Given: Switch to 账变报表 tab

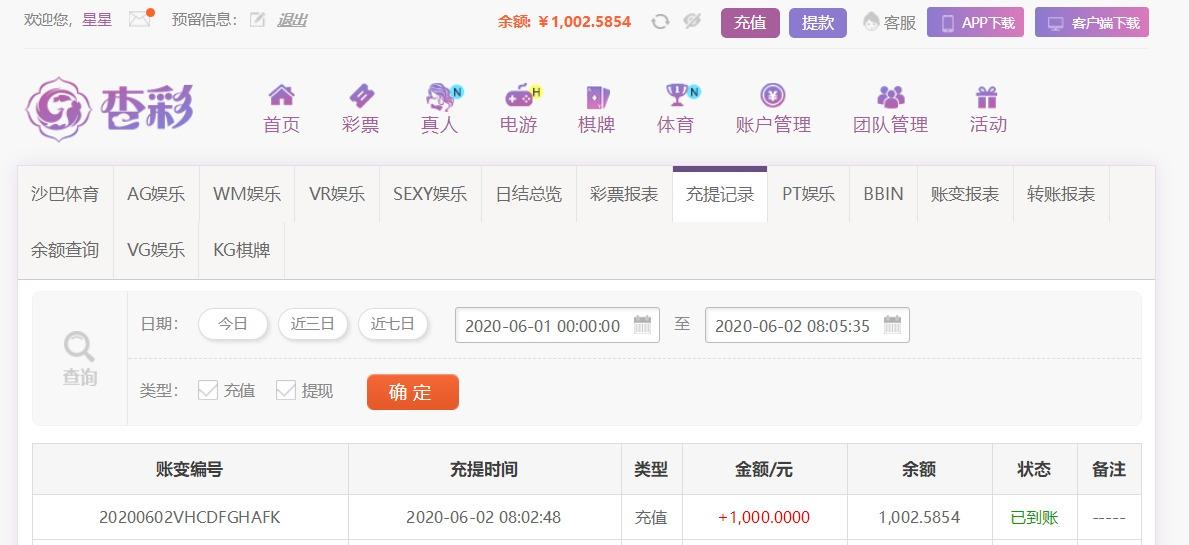Looking at the screenshot, I should click(x=965, y=194).
